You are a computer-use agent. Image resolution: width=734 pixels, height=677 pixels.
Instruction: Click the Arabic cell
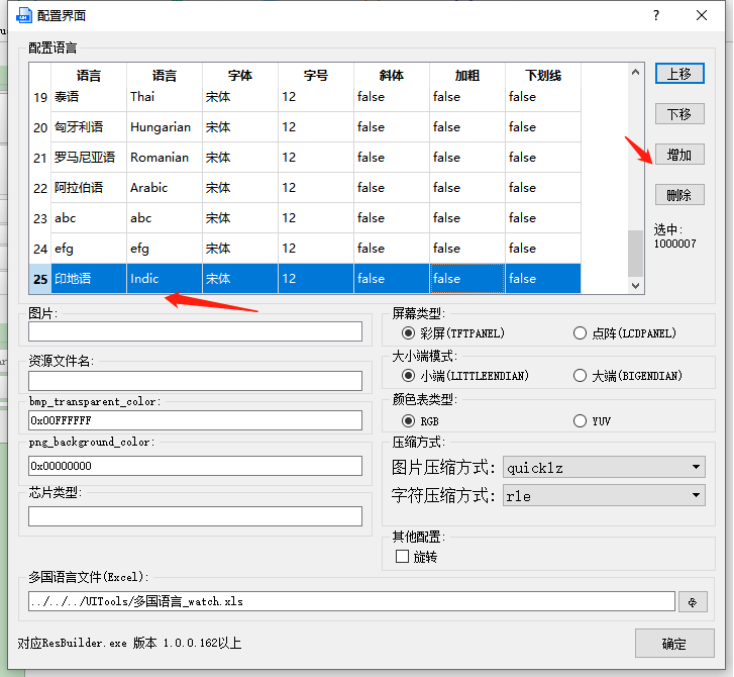click(164, 188)
